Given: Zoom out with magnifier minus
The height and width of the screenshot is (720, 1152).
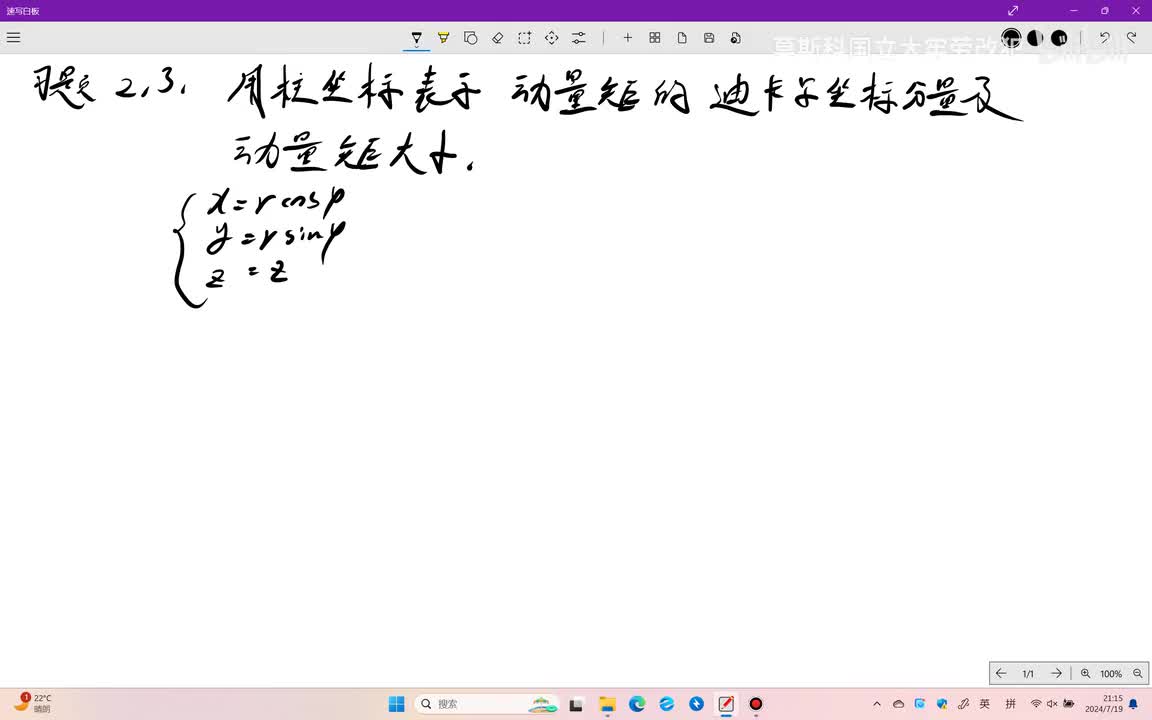Looking at the screenshot, I should point(1137,673).
